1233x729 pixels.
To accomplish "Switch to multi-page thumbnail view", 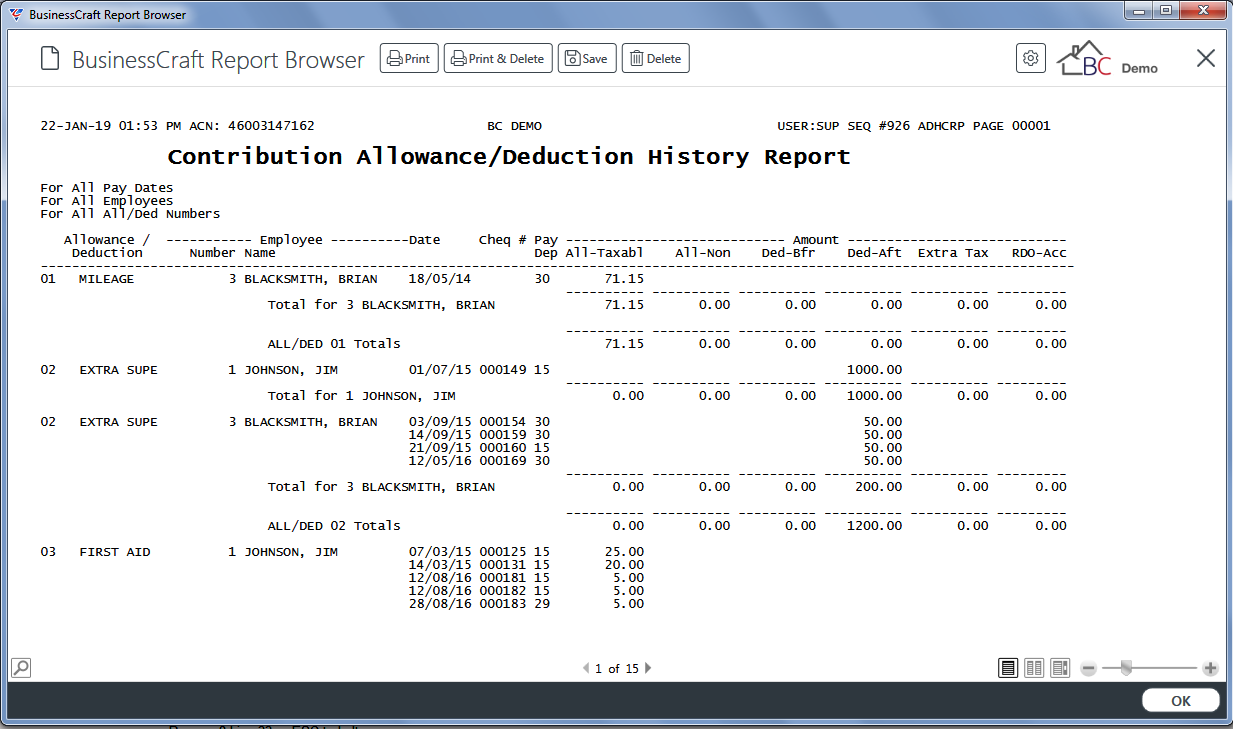I will [x=1060, y=667].
